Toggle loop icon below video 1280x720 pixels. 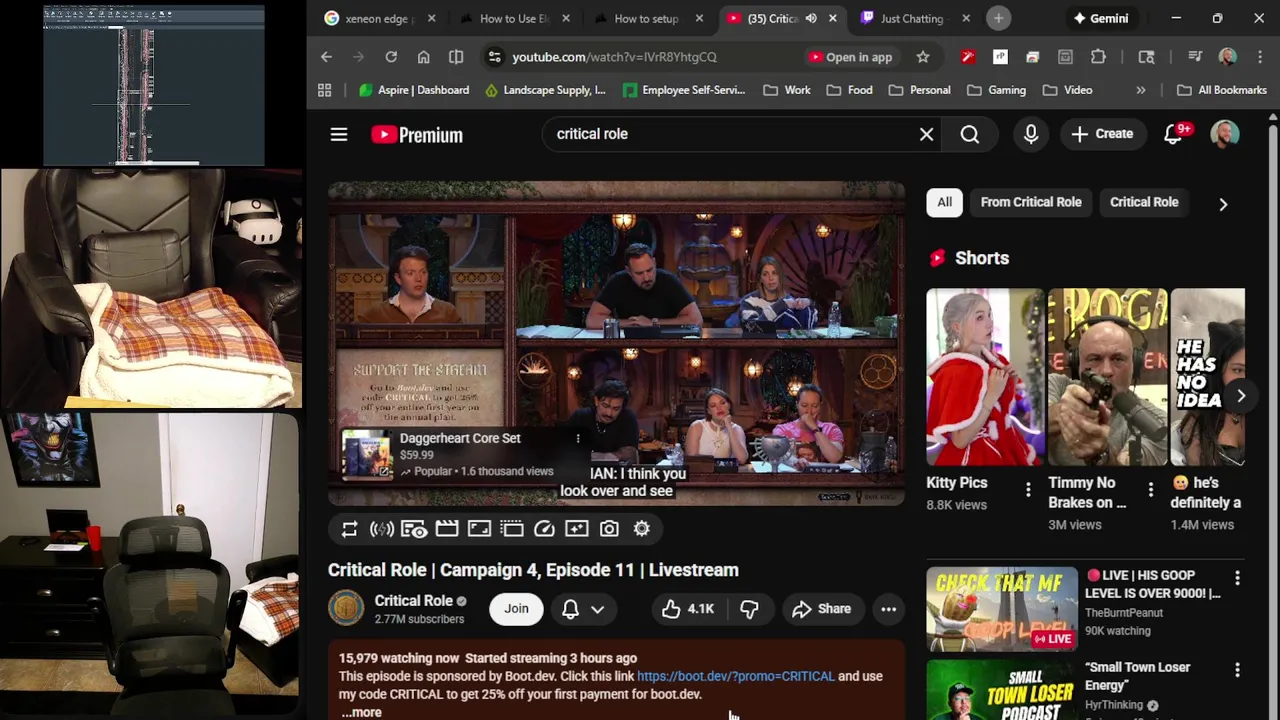coord(349,529)
